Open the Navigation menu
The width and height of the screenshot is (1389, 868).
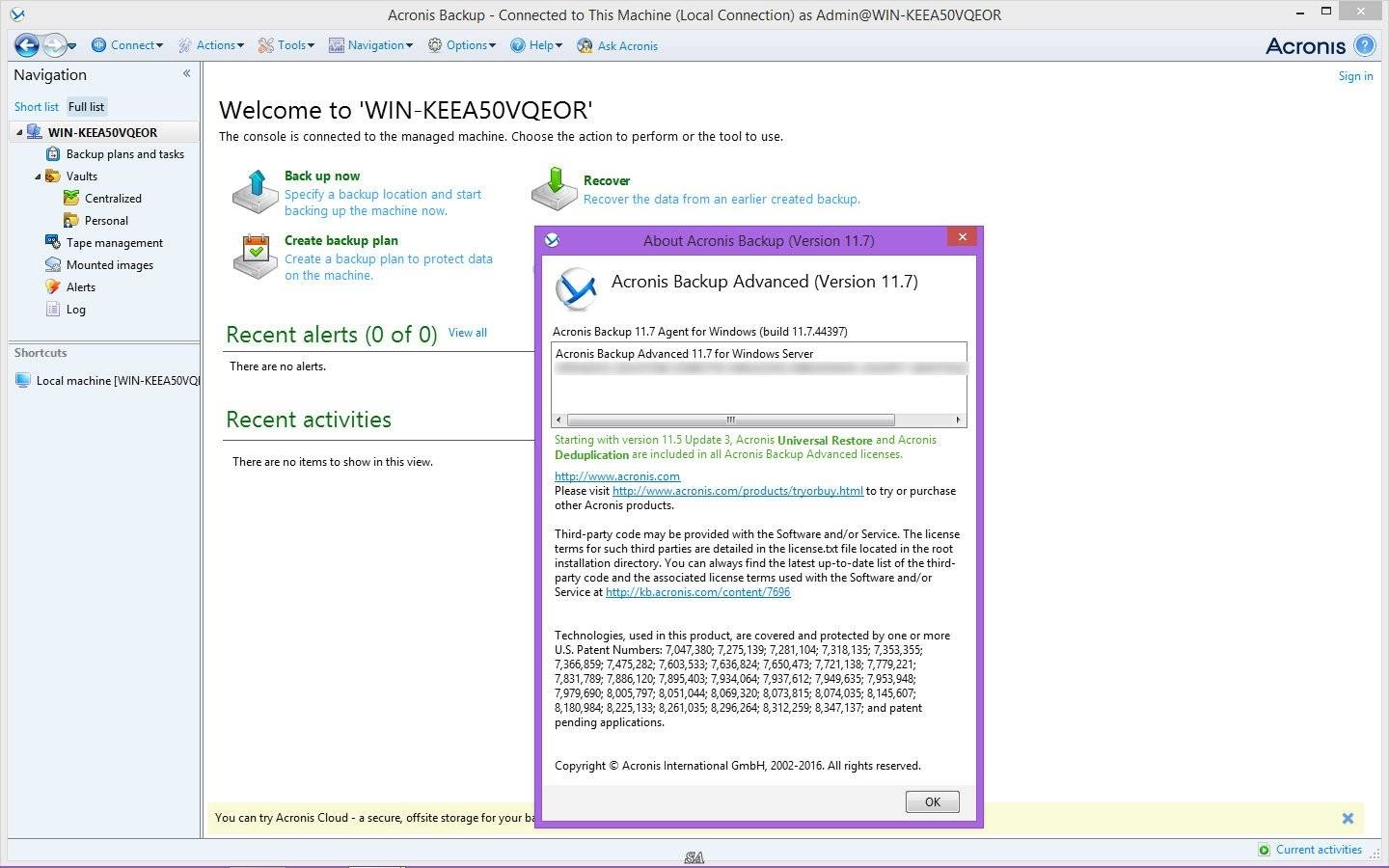(x=370, y=45)
